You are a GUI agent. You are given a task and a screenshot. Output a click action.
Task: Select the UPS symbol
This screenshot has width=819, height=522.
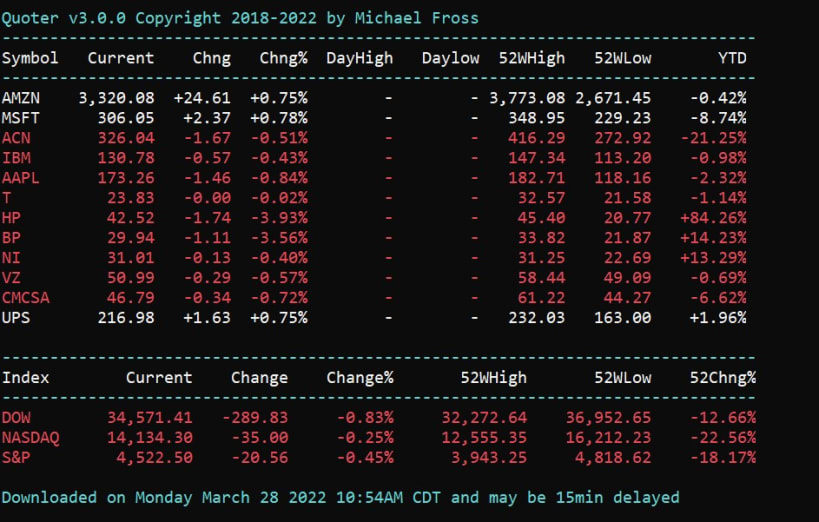(x=16, y=318)
